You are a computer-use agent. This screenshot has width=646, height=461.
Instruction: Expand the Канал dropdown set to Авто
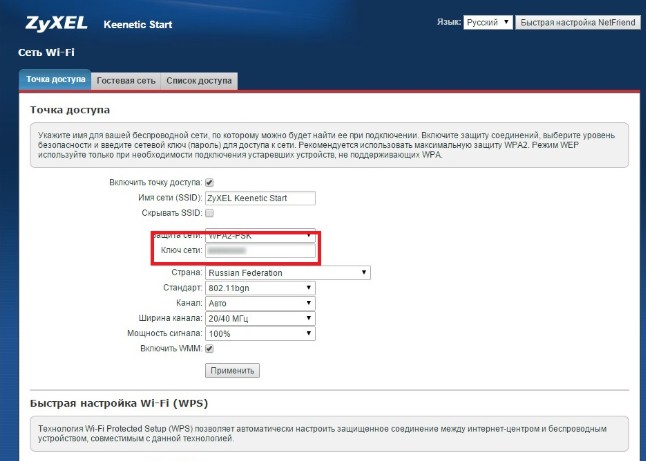260,303
